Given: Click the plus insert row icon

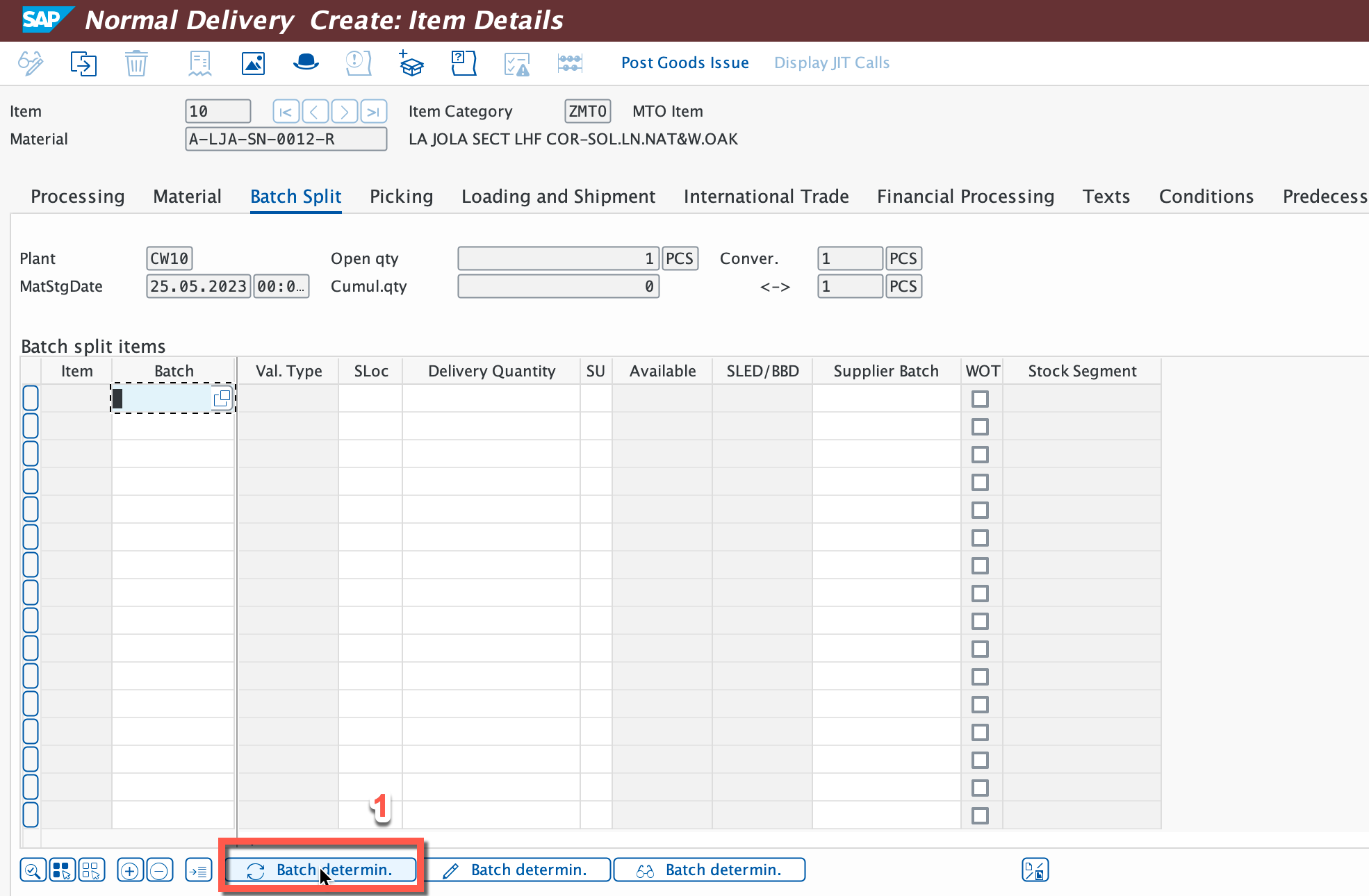Looking at the screenshot, I should pyautogui.click(x=130, y=870).
